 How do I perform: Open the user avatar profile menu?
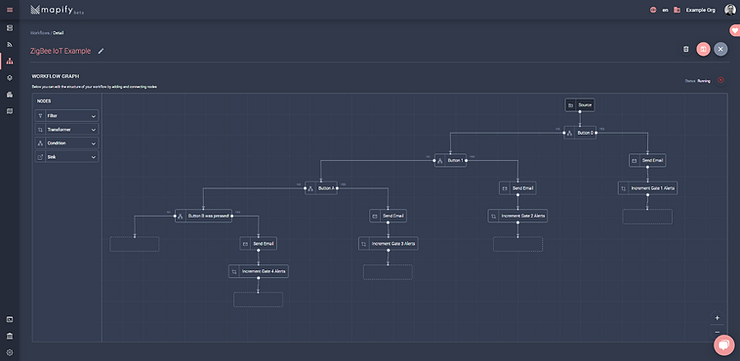pos(730,10)
